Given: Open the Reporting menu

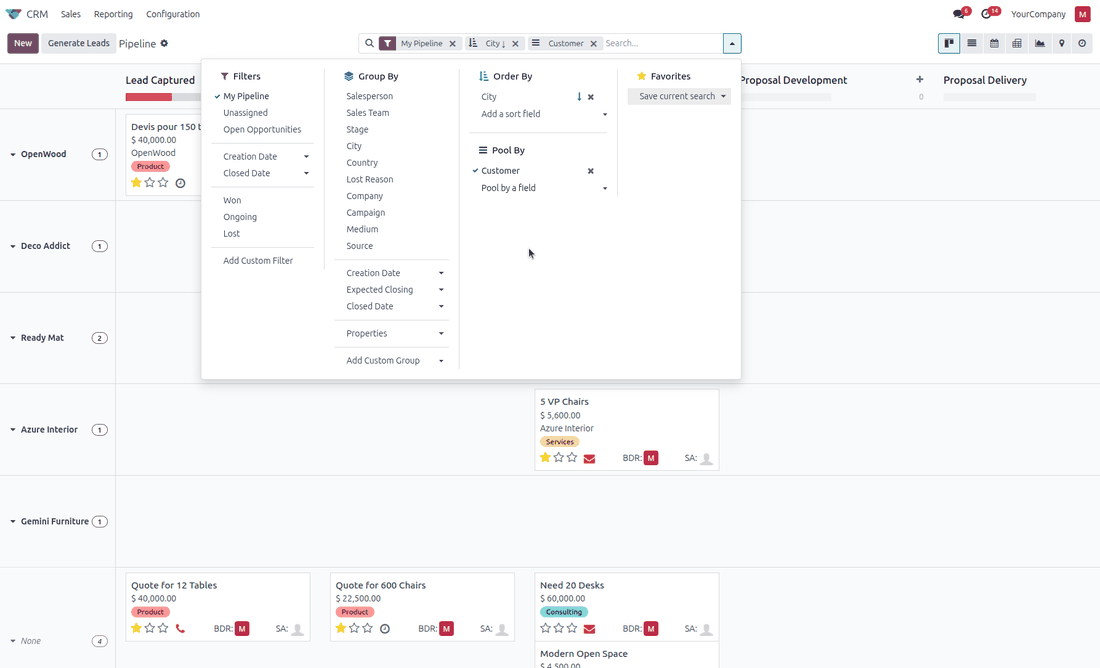Looking at the screenshot, I should click(x=113, y=14).
